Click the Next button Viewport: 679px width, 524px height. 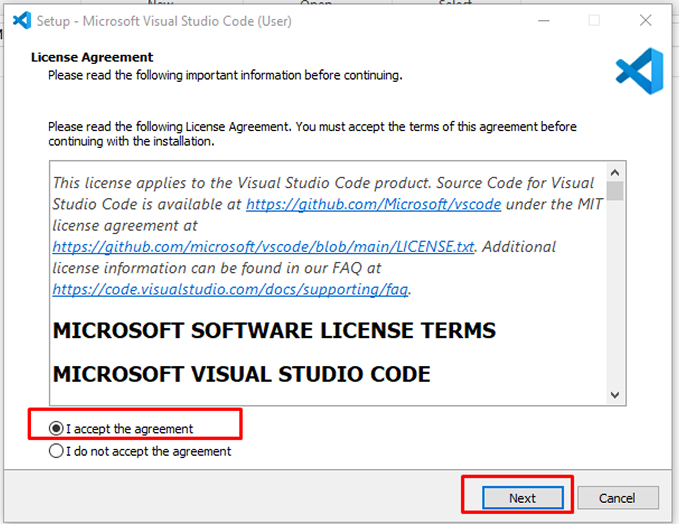[x=523, y=498]
